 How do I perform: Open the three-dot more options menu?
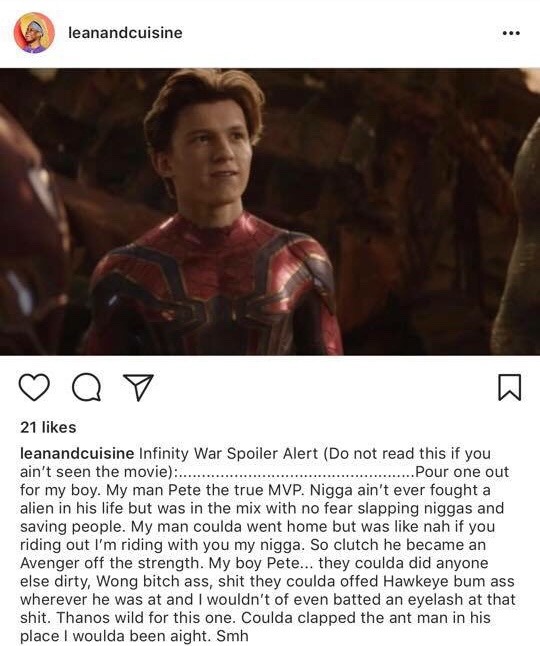pos(511,33)
